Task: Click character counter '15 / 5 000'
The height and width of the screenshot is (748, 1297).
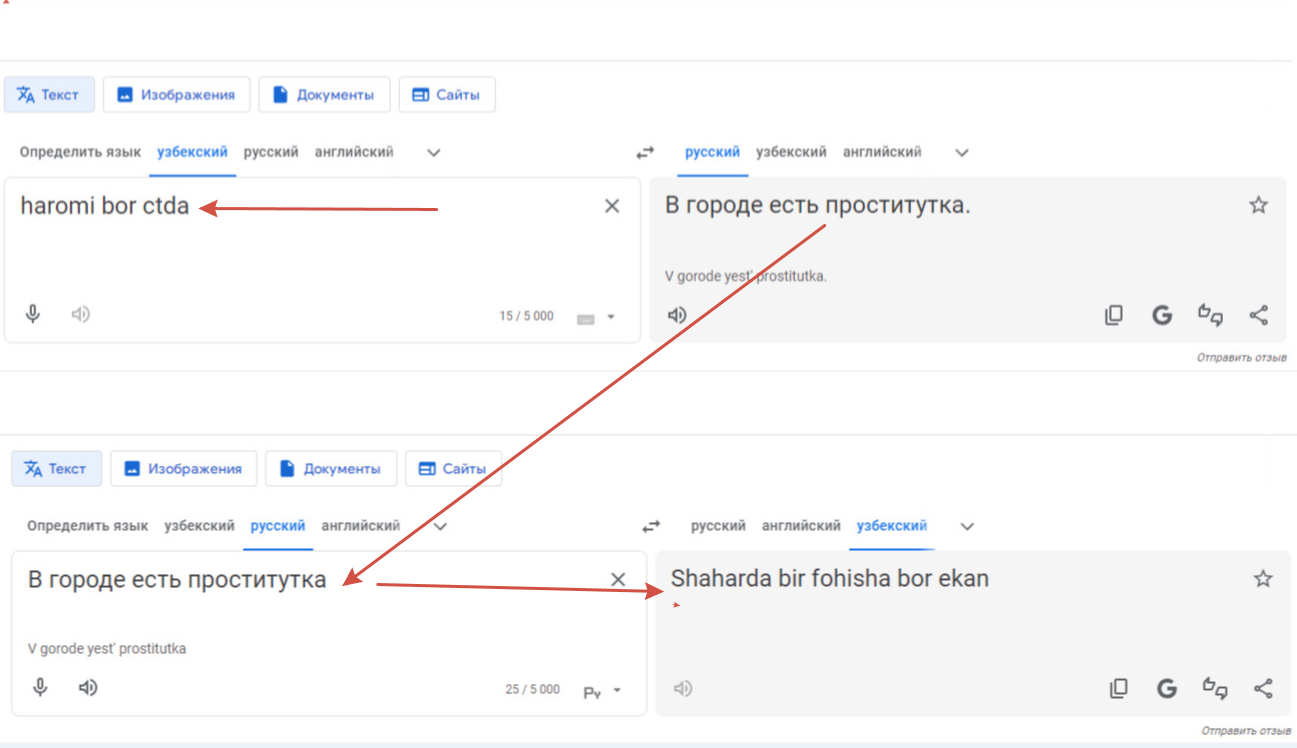Action: 526,316
